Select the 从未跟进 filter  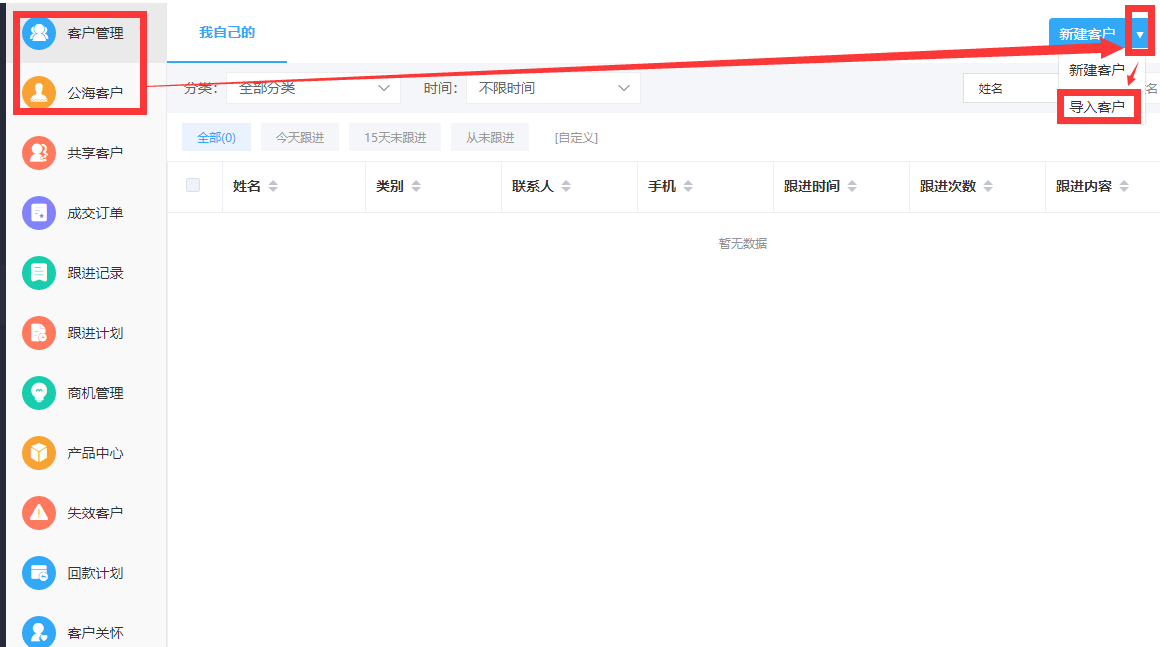pos(490,138)
